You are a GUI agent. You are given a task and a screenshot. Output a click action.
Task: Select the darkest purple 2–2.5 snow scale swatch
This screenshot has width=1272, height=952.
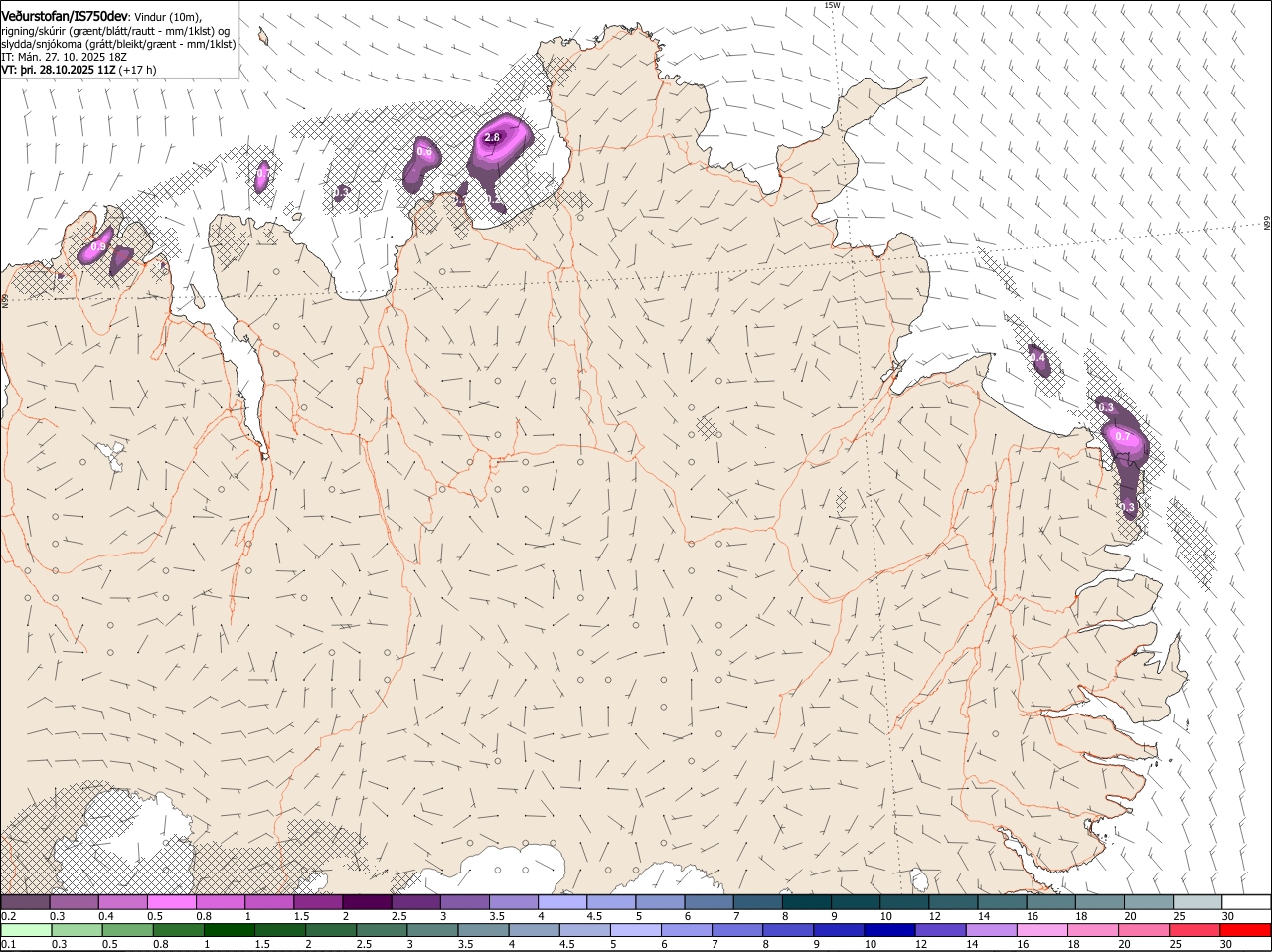point(367,901)
